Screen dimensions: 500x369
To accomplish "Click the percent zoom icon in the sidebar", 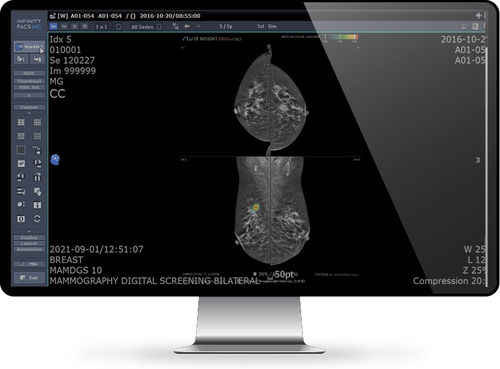I will pyautogui.click(x=37, y=150).
